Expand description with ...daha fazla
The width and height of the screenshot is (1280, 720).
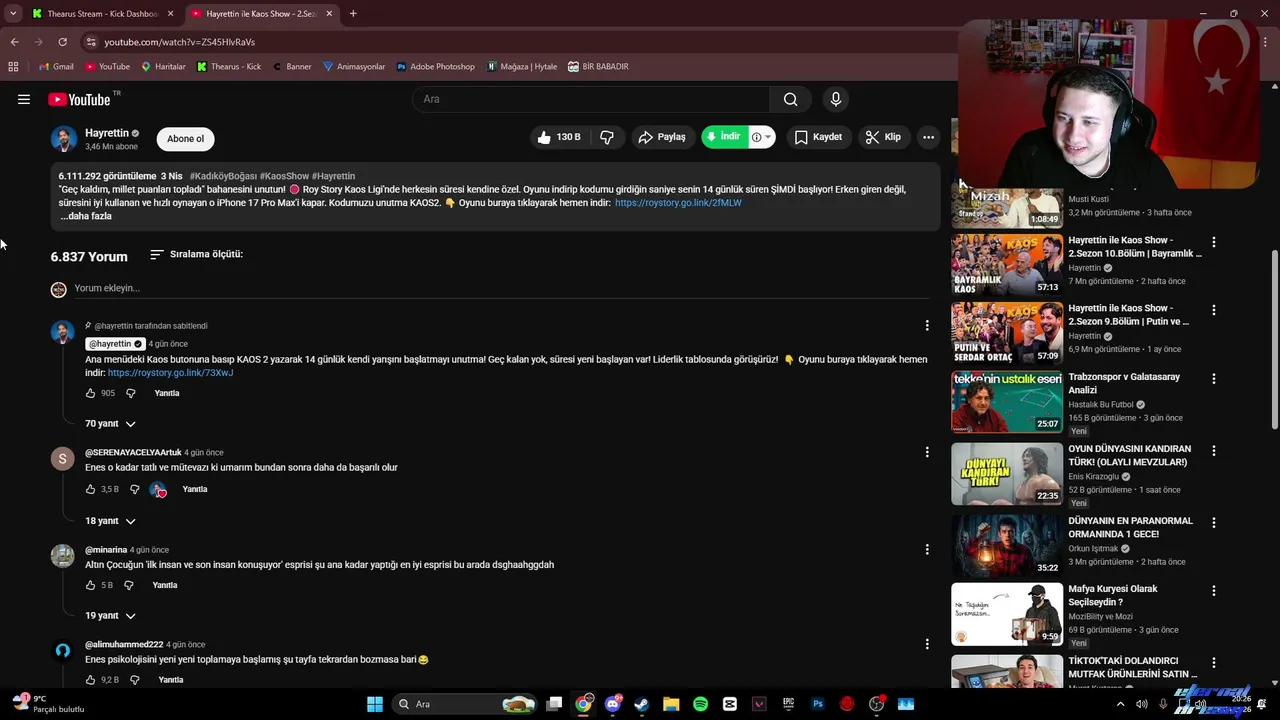pos(86,216)
